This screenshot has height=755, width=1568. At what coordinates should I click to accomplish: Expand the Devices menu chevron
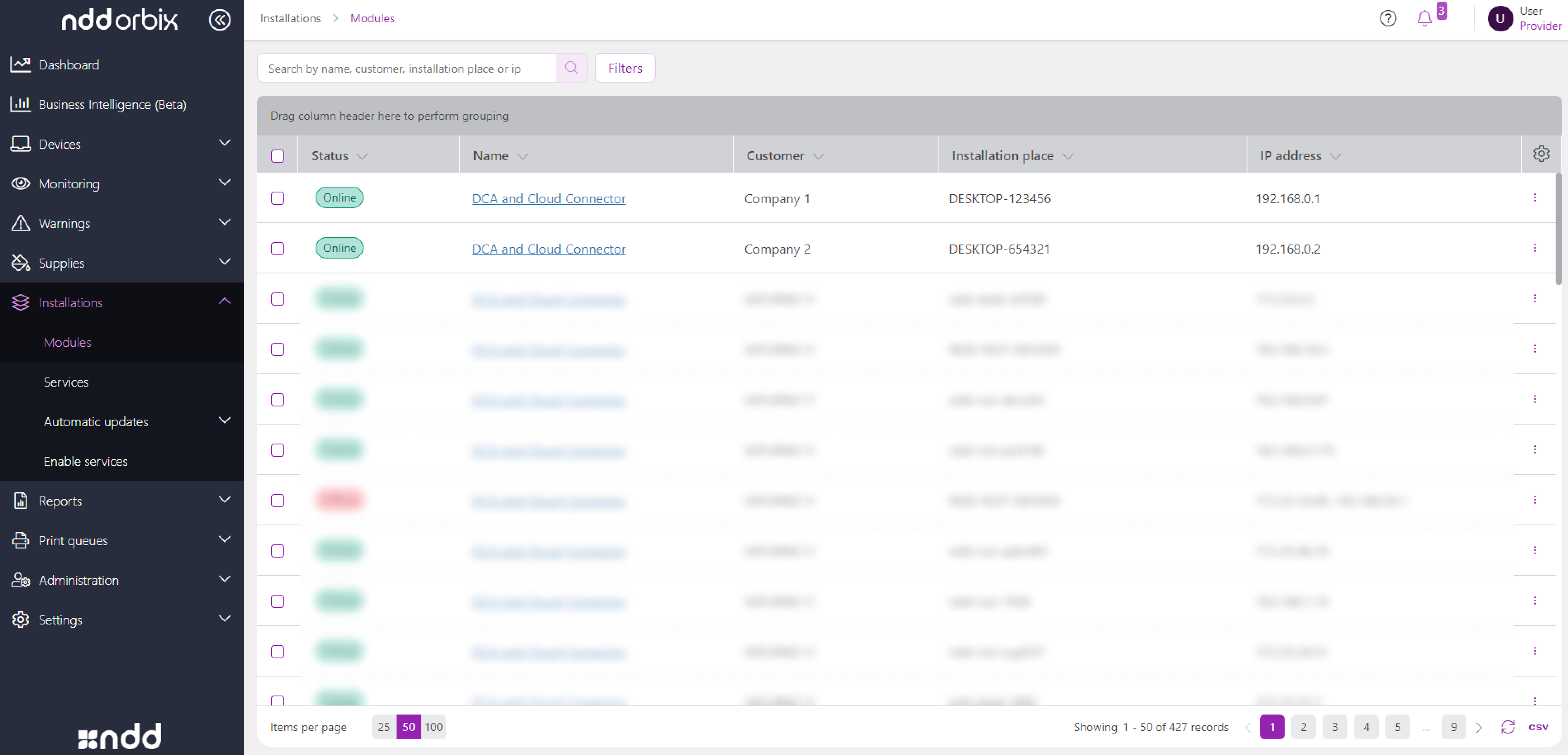[225, 142]
